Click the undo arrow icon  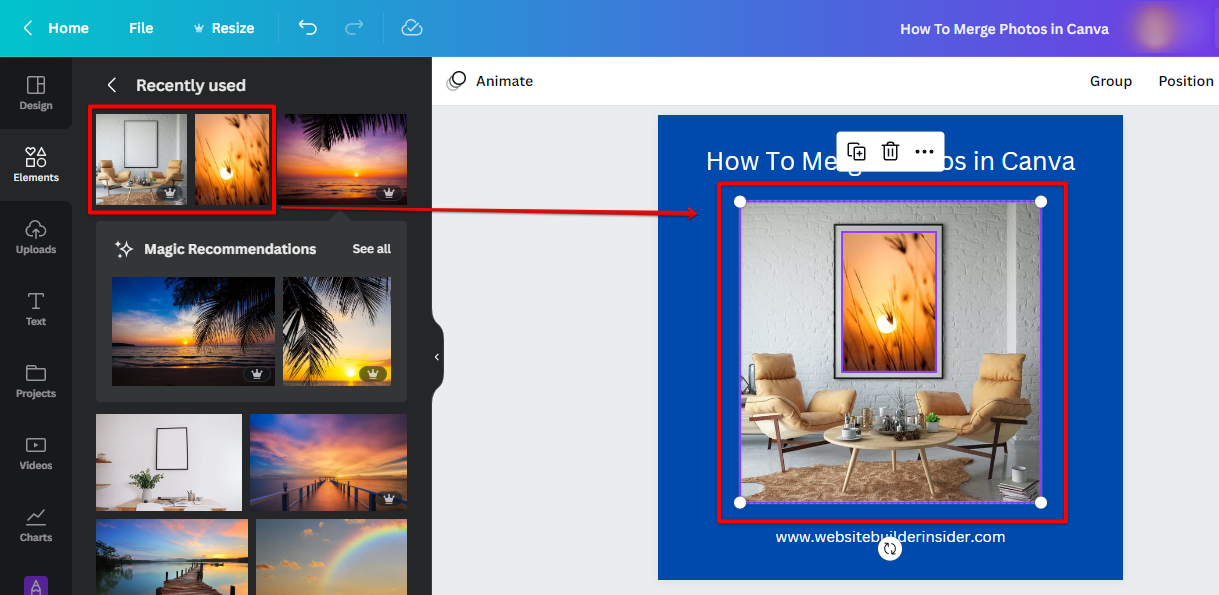[308, 28]
